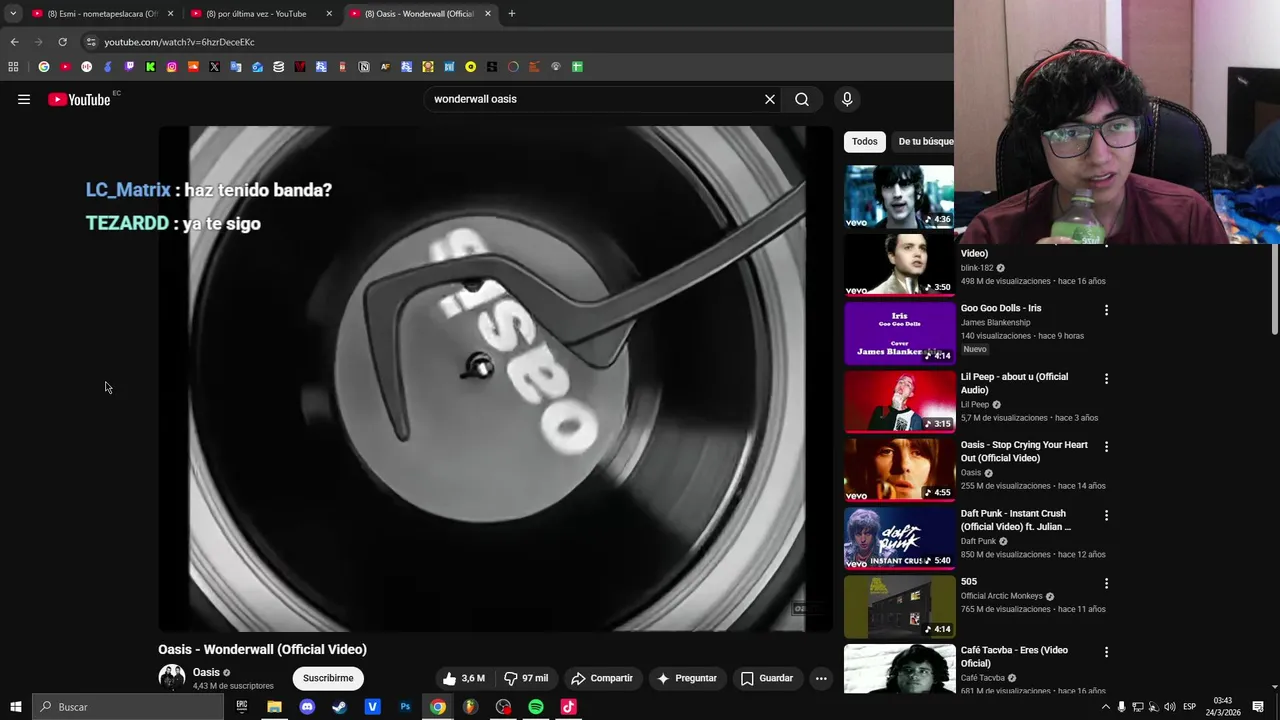The image size is (1280, 720).
Task: Like the video with 3,6 M likes
Action: [464, 678]
